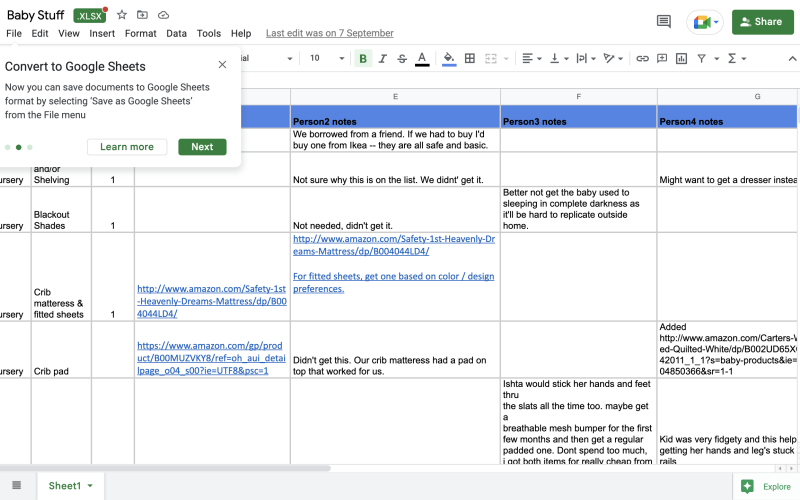Close the Convert to Google Sheets popup
The width and height of the screenshot is (800, 500).
click(x=222, y=65)
